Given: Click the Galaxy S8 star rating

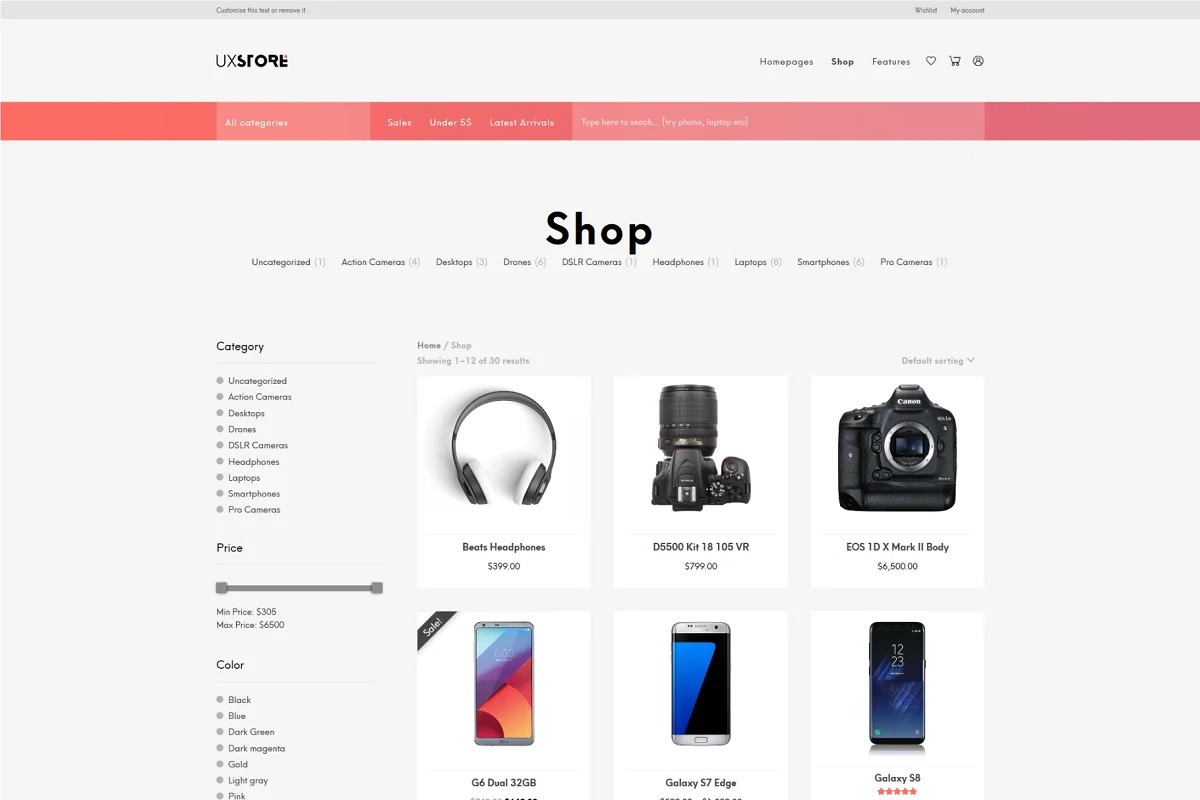Looking at the screenshot, I should [x=897, y=791].
